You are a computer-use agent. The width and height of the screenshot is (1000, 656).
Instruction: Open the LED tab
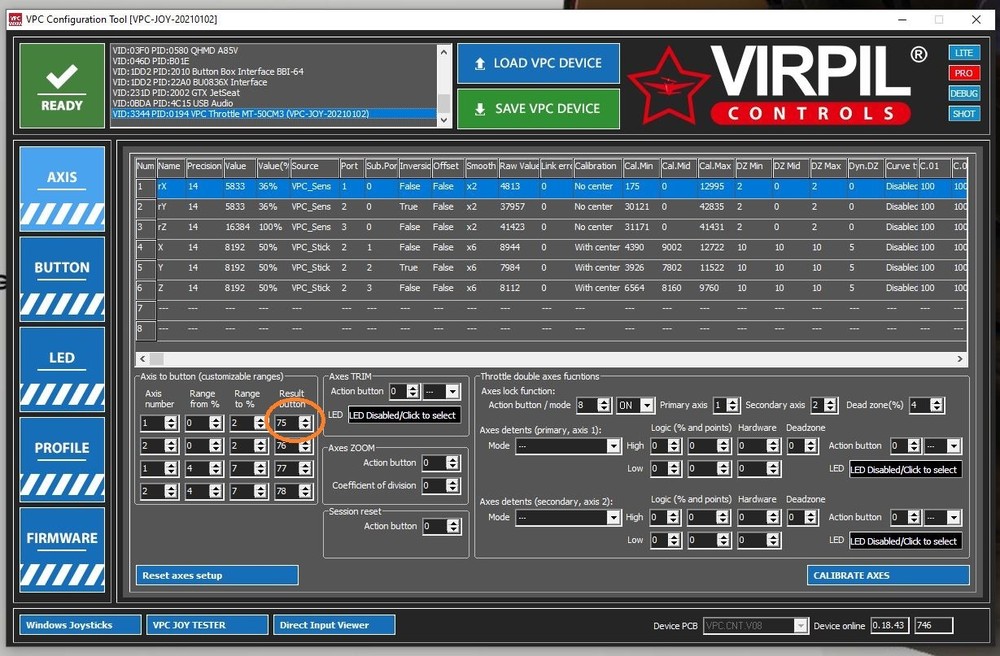62,370
